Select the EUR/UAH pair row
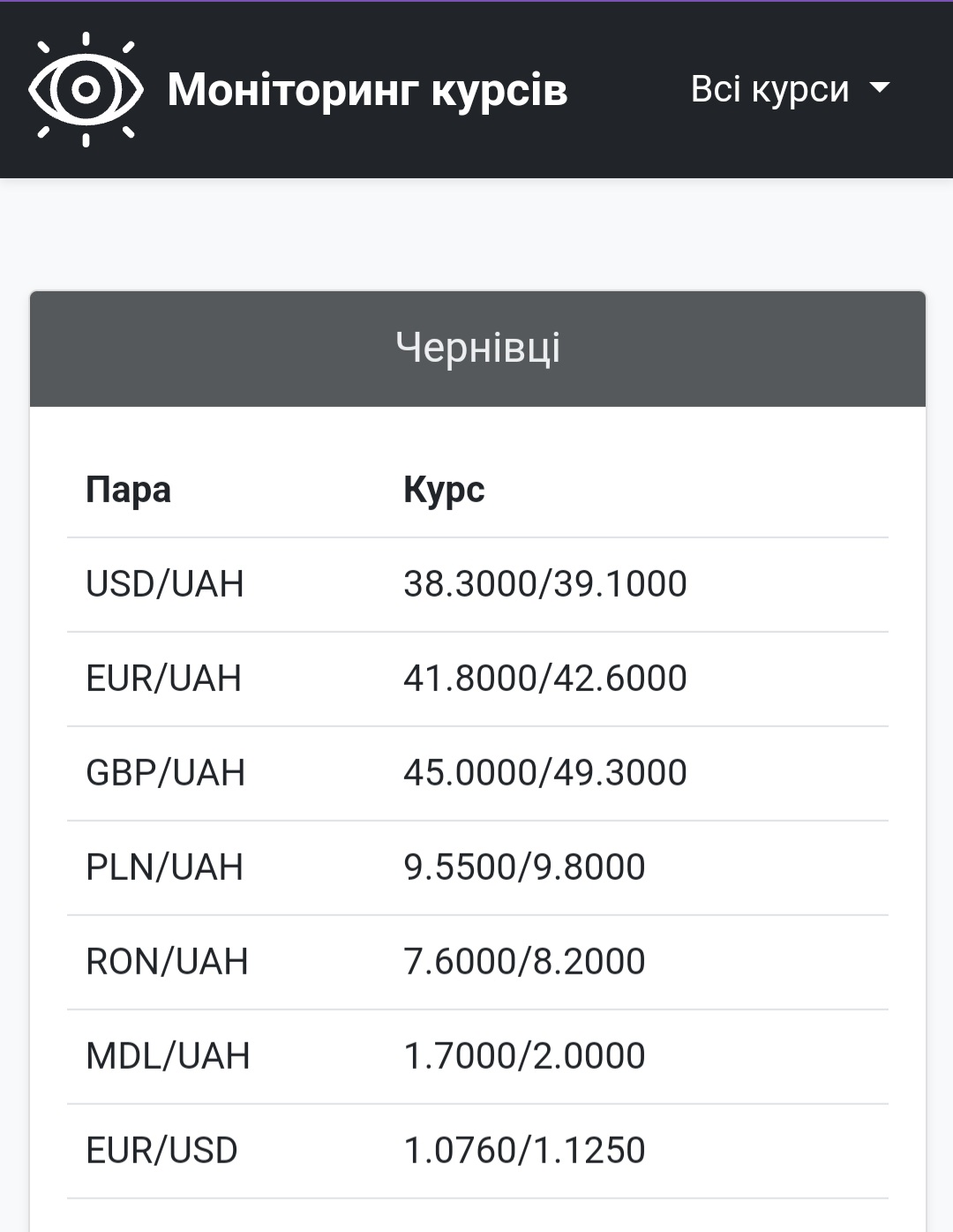This screenshot has height=1232, width=953. tap(163, 679)
